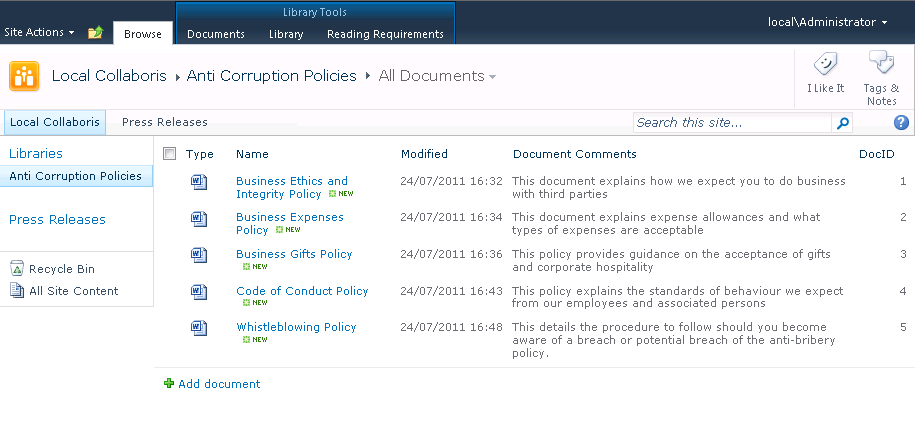
Task: Switch to the Library ribbon tab
Action: click(286, 34)
